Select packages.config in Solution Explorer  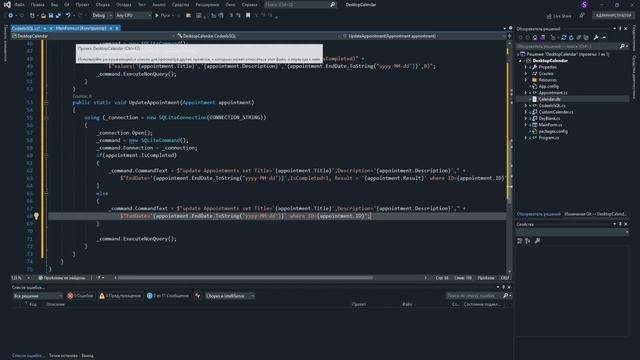553,131
